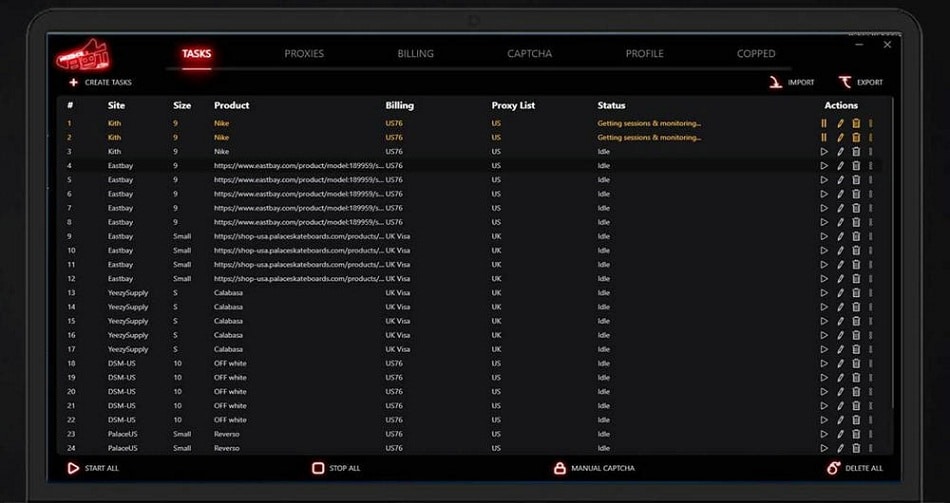Viewport: 950px width, 503px height.
Task: Open more options for task 11
Action: pos(871,265)
